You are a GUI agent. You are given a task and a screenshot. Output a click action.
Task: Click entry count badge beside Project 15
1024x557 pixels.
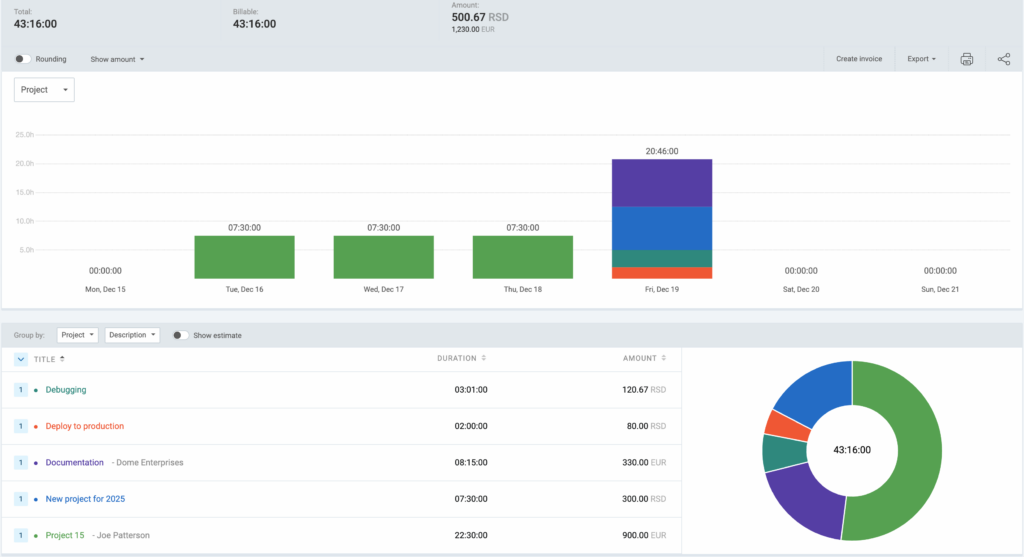pyautogui.click(x=20, y=535)
